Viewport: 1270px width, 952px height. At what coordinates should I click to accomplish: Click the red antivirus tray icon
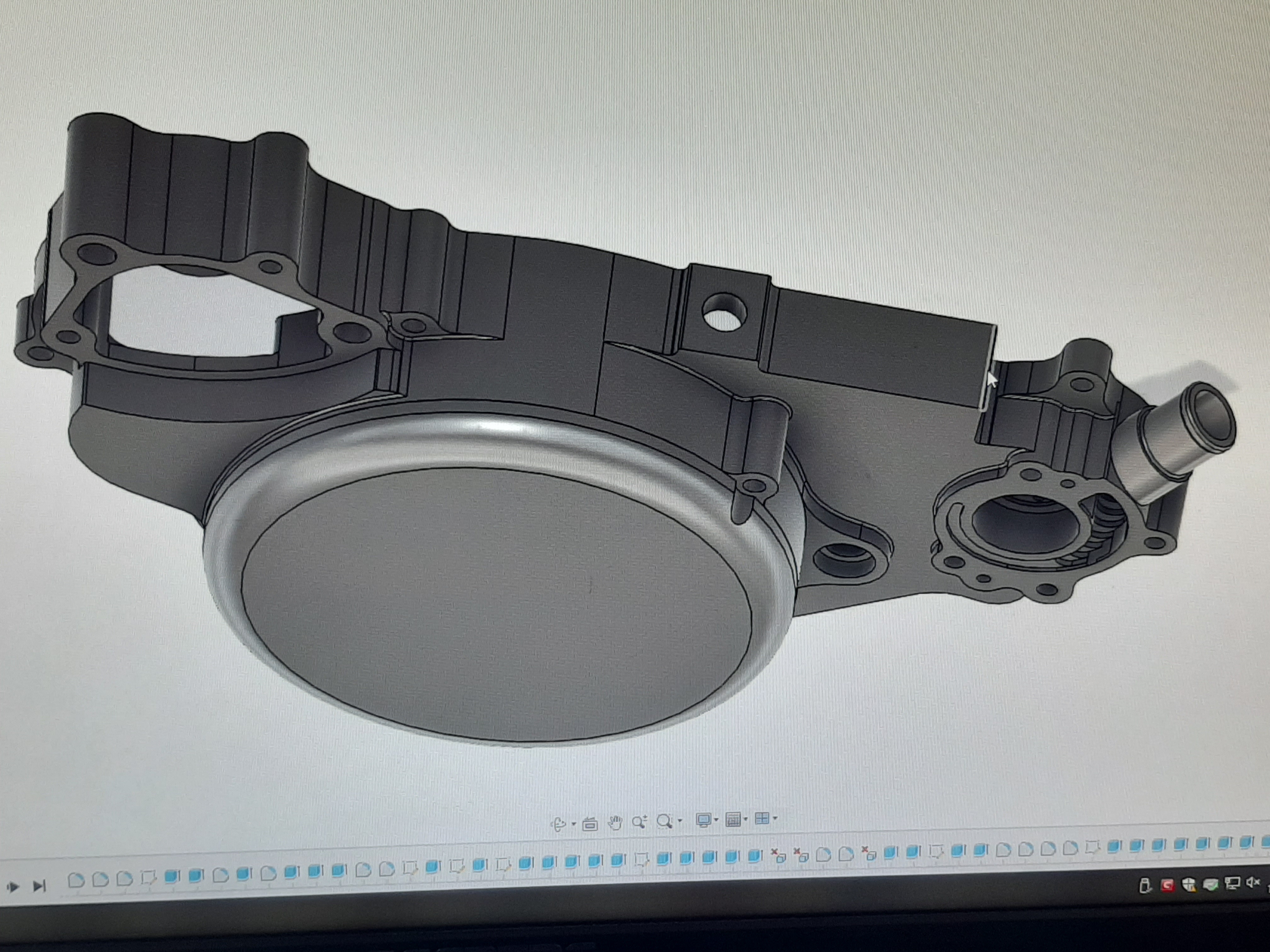[x=1167, y=886]
